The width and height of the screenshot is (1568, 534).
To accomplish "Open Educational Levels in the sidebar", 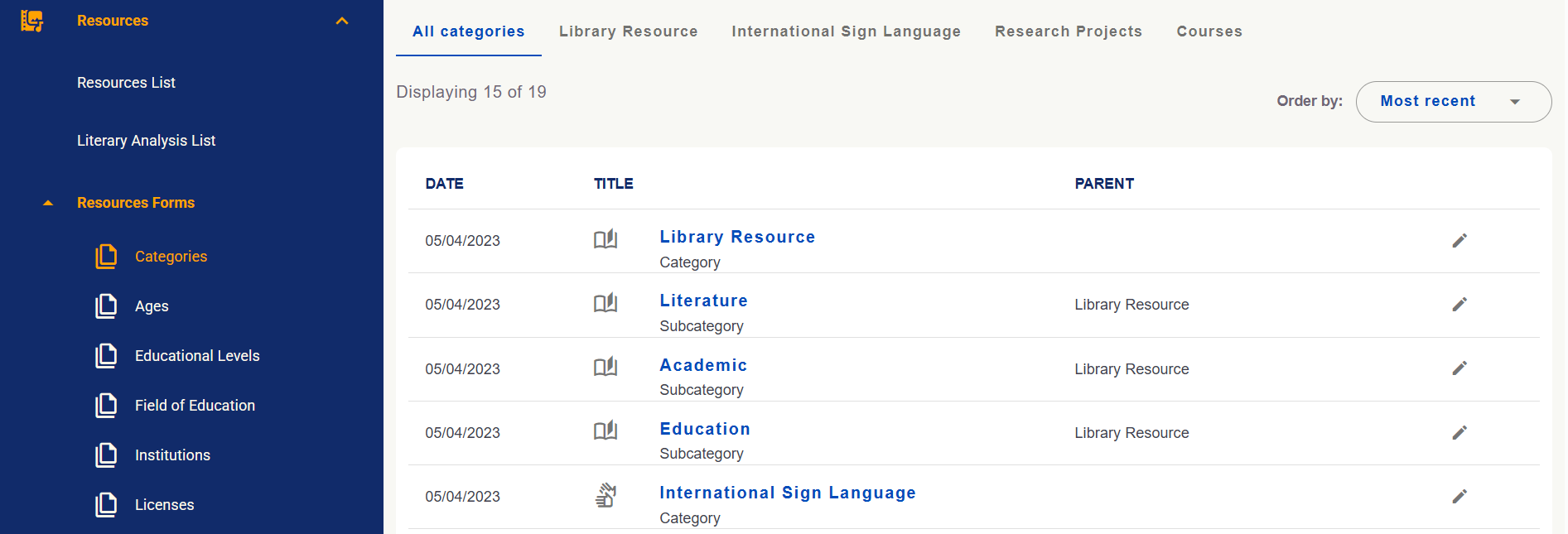I will [x=197, y=356].
